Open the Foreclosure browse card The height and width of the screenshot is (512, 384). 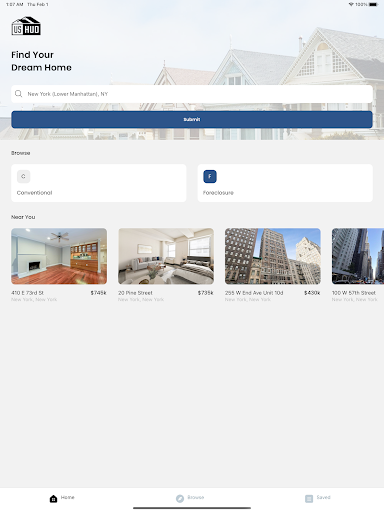tap(285, 183)
